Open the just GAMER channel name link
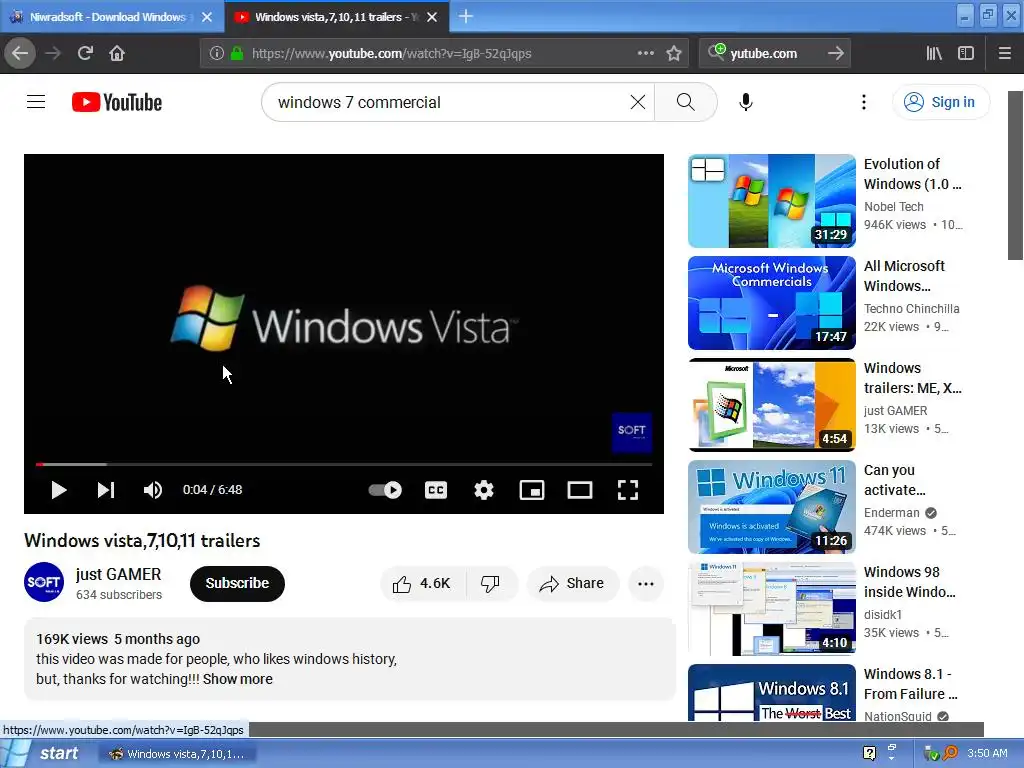The image size is (1024, 768). coord(118,574)
